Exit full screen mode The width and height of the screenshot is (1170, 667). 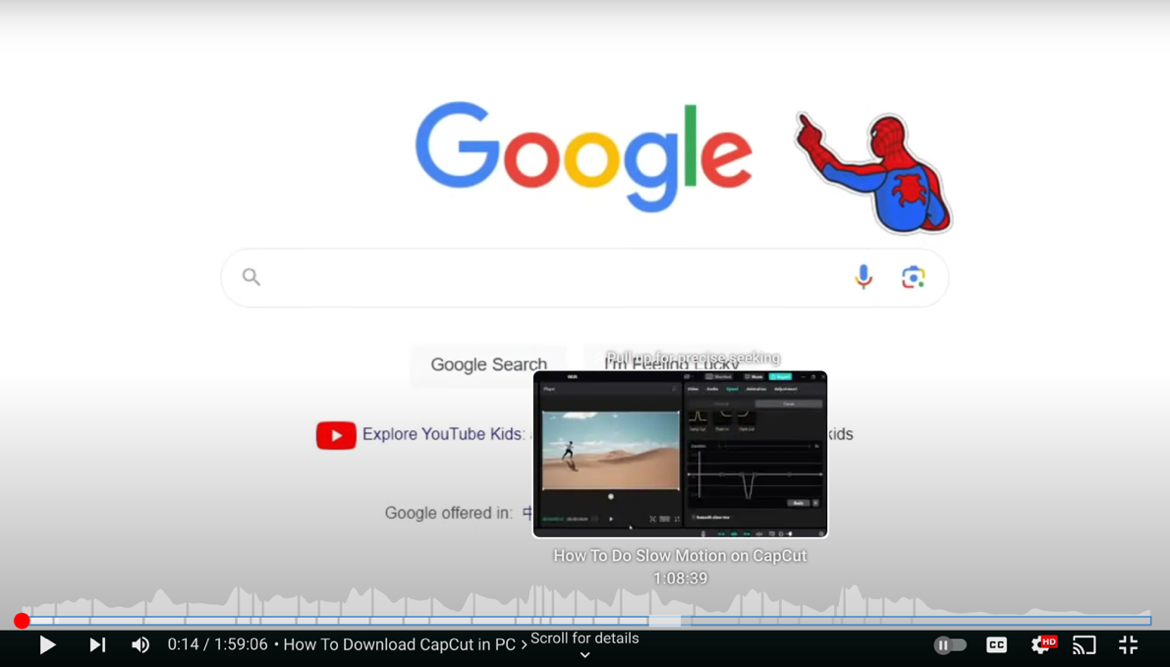tap(1128, 645)
